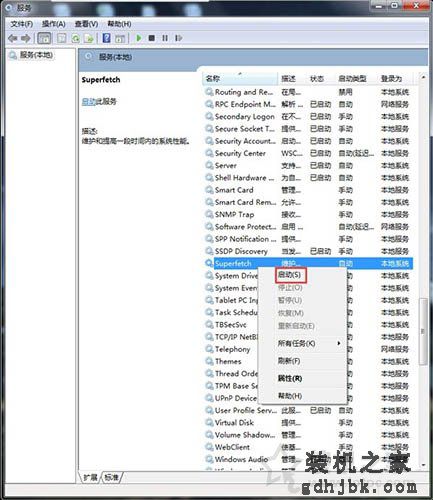Screen dimensions: 433x500
Task: Sort by the 登录为 column header
Action: [395, 79]
